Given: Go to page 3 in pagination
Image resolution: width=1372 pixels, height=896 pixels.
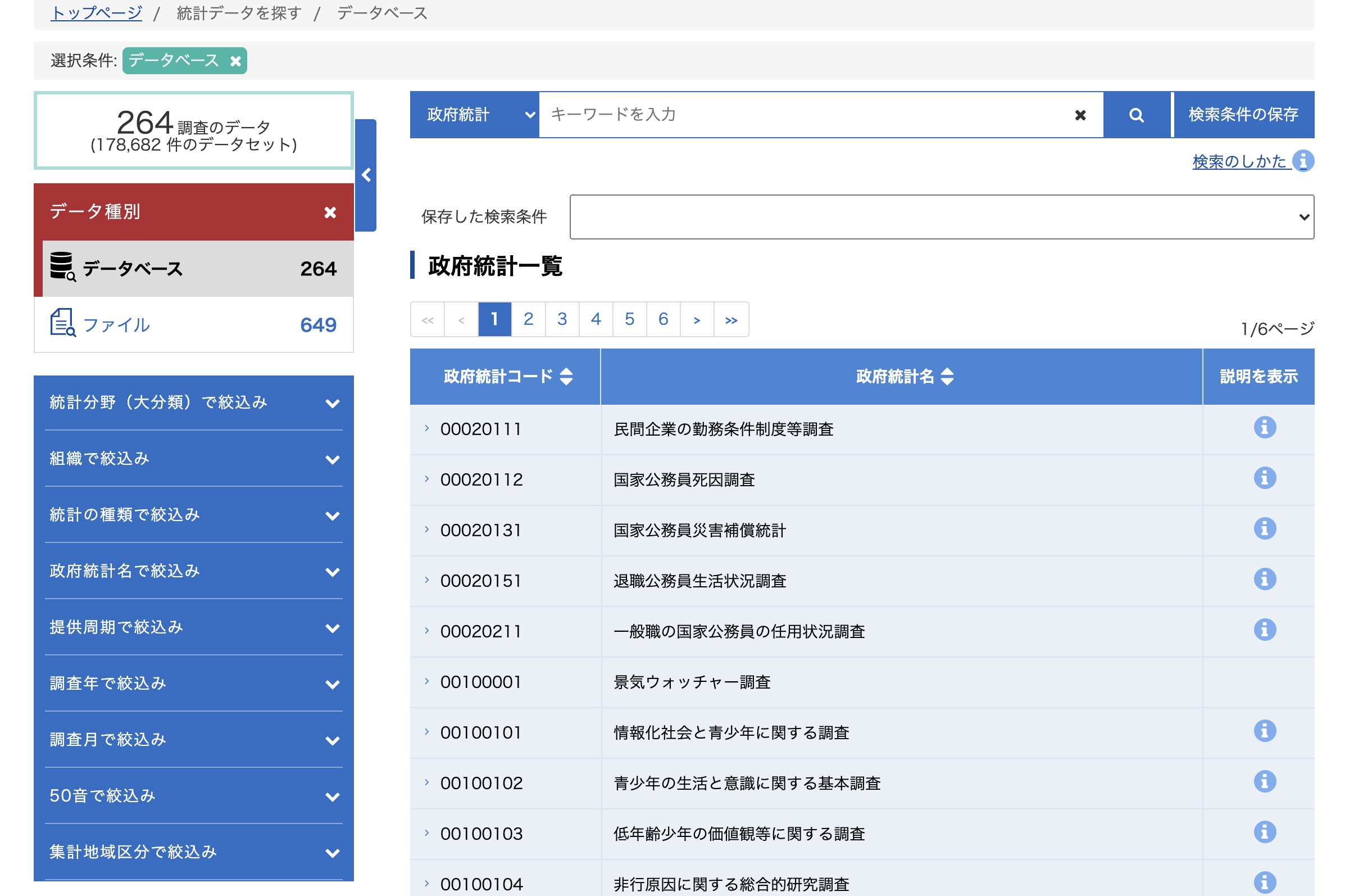Looking at the screenshot, I should [562, 319].
